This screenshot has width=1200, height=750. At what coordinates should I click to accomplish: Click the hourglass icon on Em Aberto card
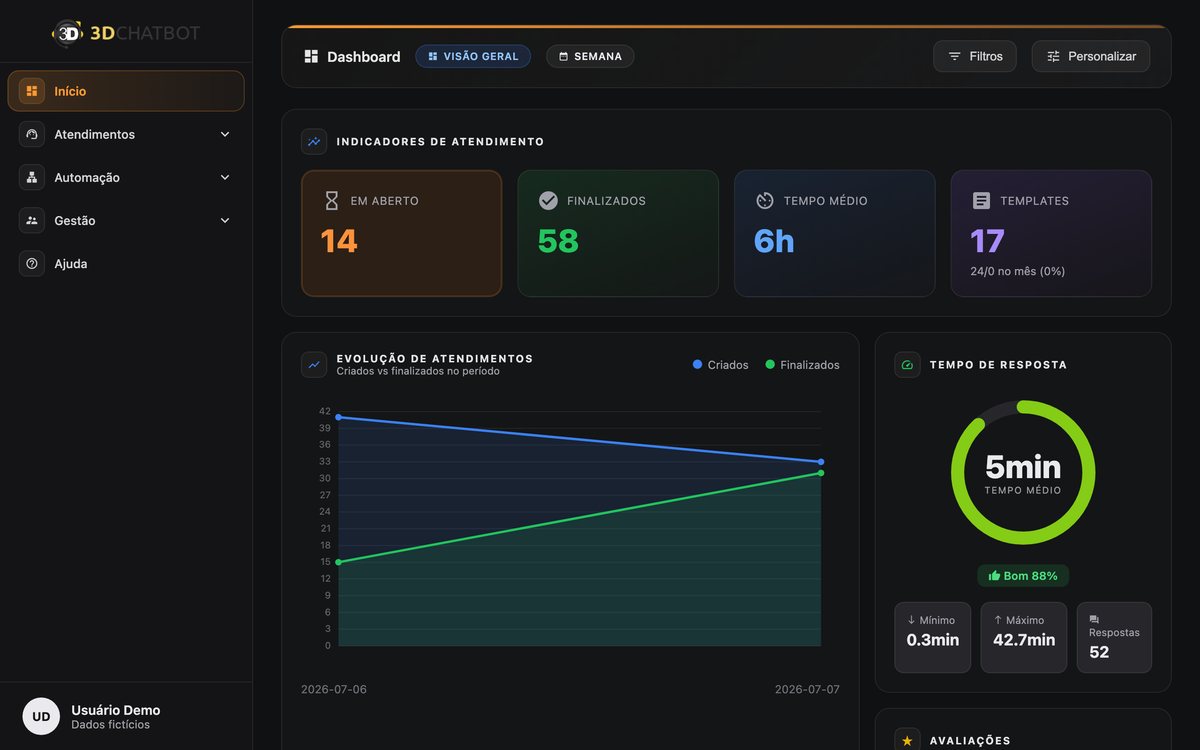[332, 201]
